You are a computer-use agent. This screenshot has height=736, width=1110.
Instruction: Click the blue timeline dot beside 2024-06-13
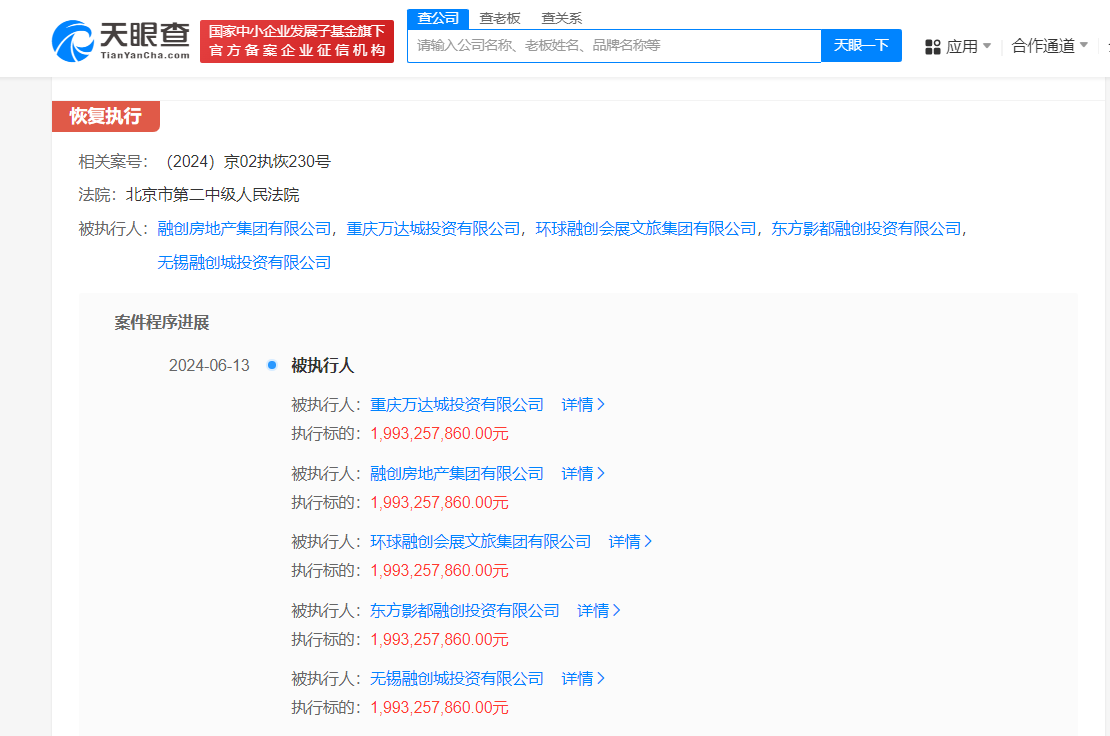point(271,366)
